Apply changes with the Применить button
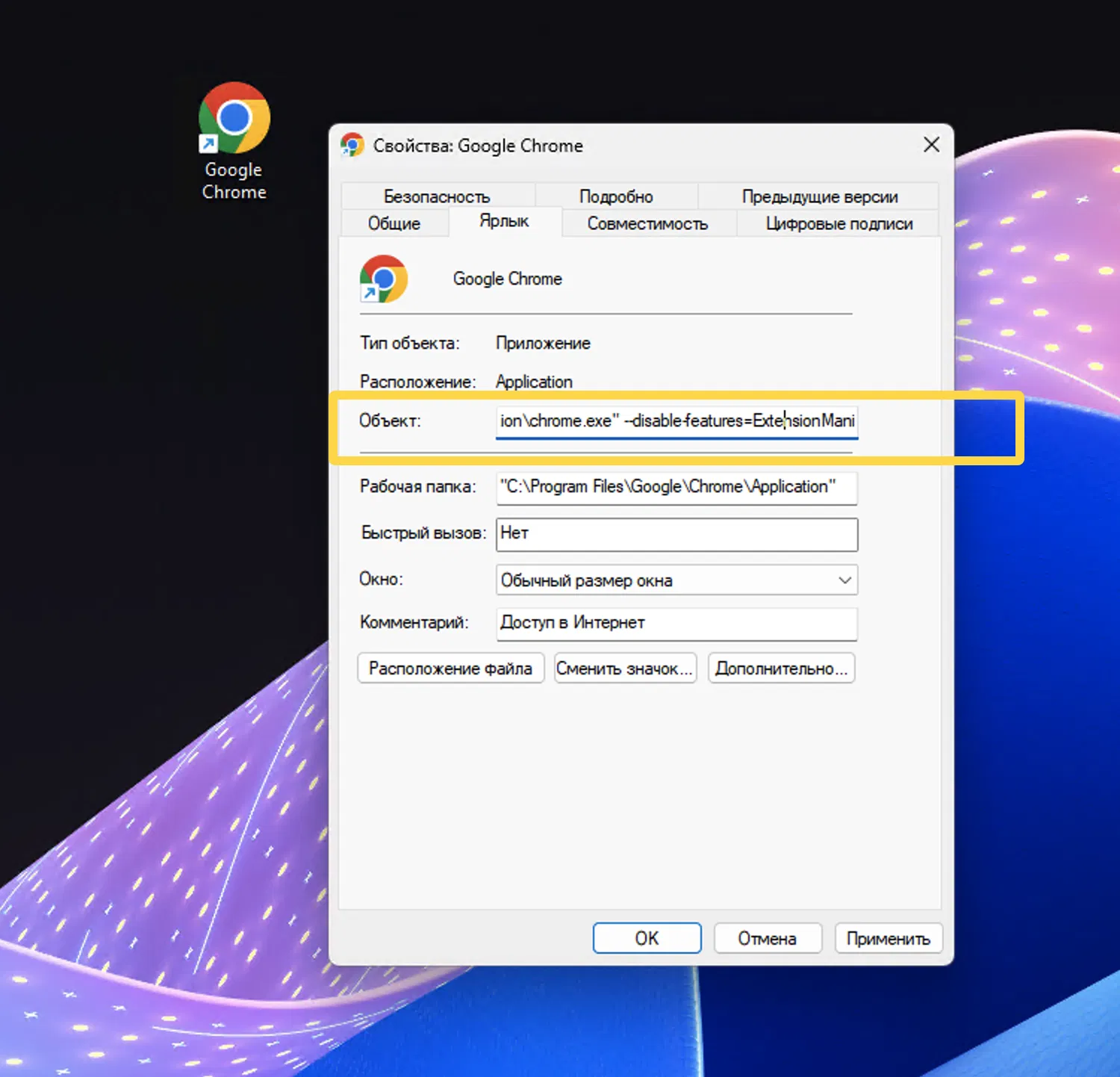1120x1077 pixels. 889,938
